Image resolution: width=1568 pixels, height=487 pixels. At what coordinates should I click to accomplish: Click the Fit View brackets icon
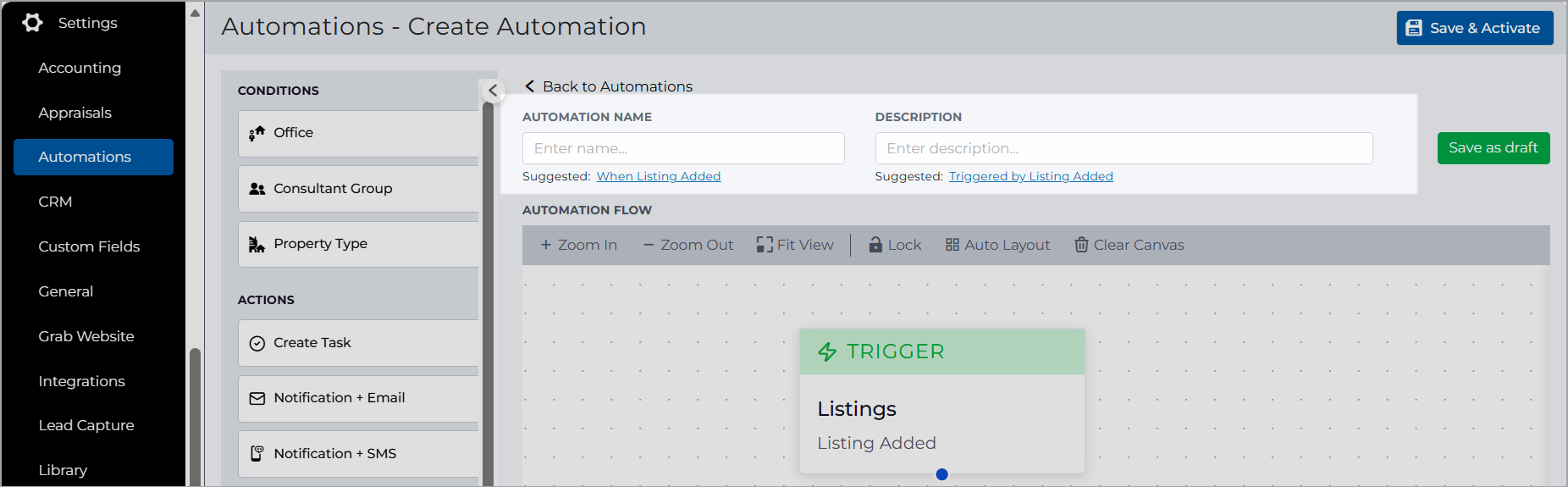(x=765, y=245)
